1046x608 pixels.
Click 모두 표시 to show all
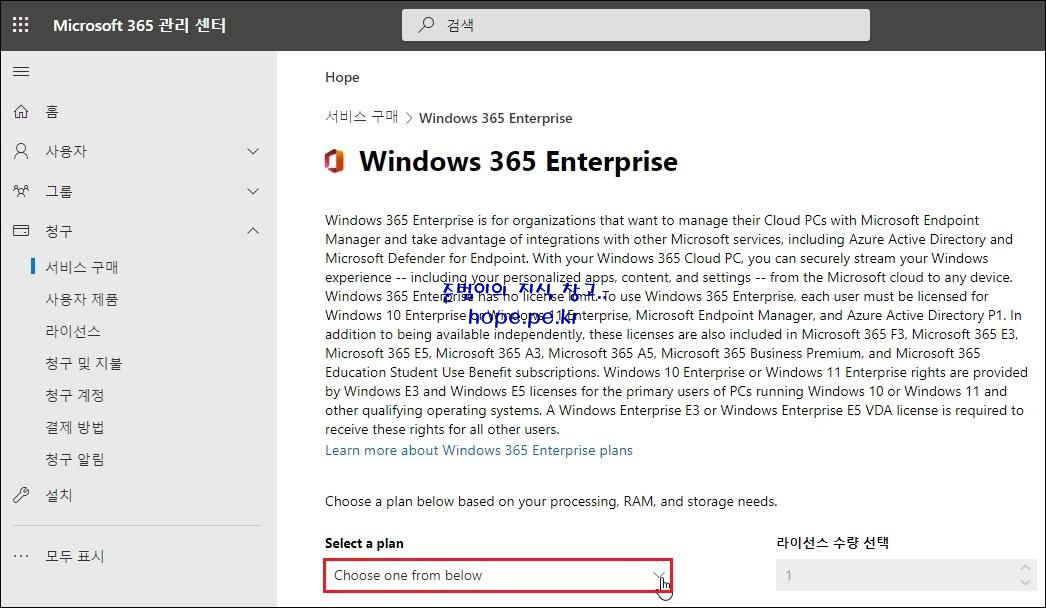click(75, 556)
